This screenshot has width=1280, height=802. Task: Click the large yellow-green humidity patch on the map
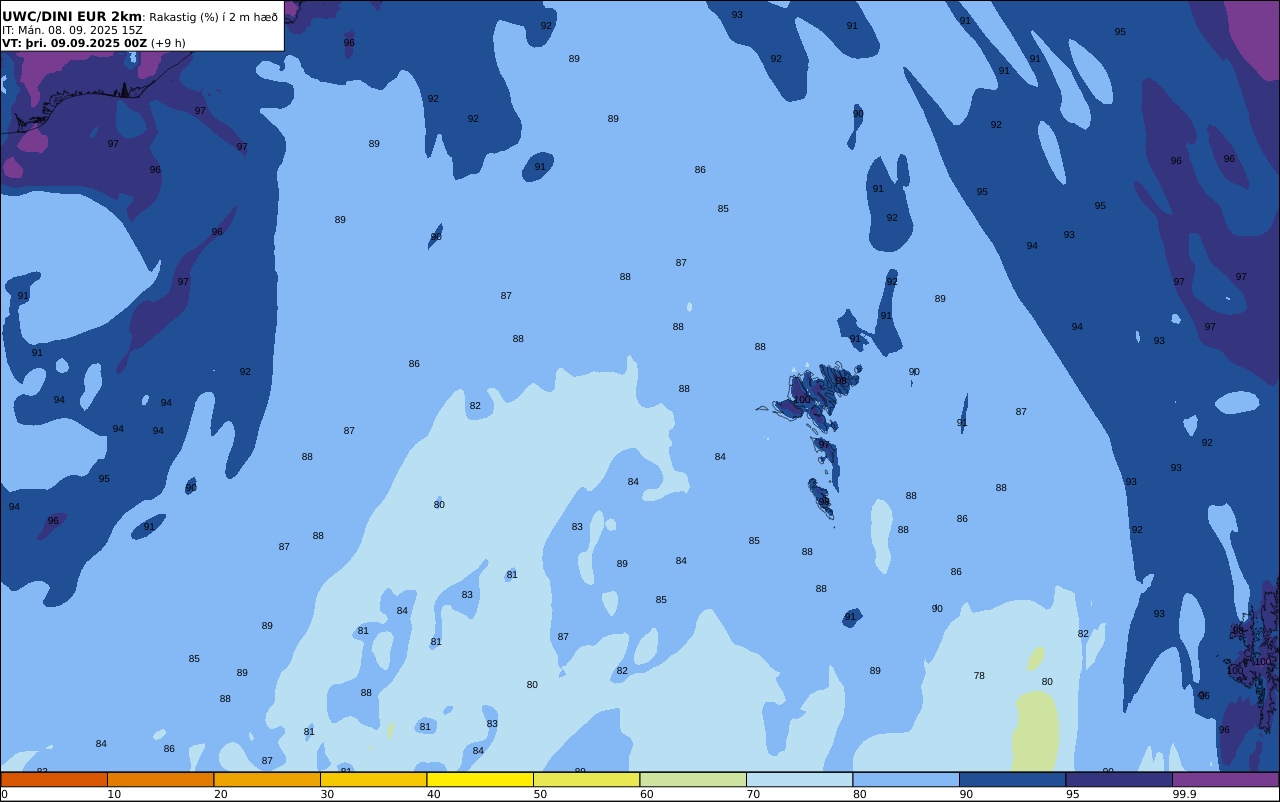pyautogui.click(x=1036, y=730)
